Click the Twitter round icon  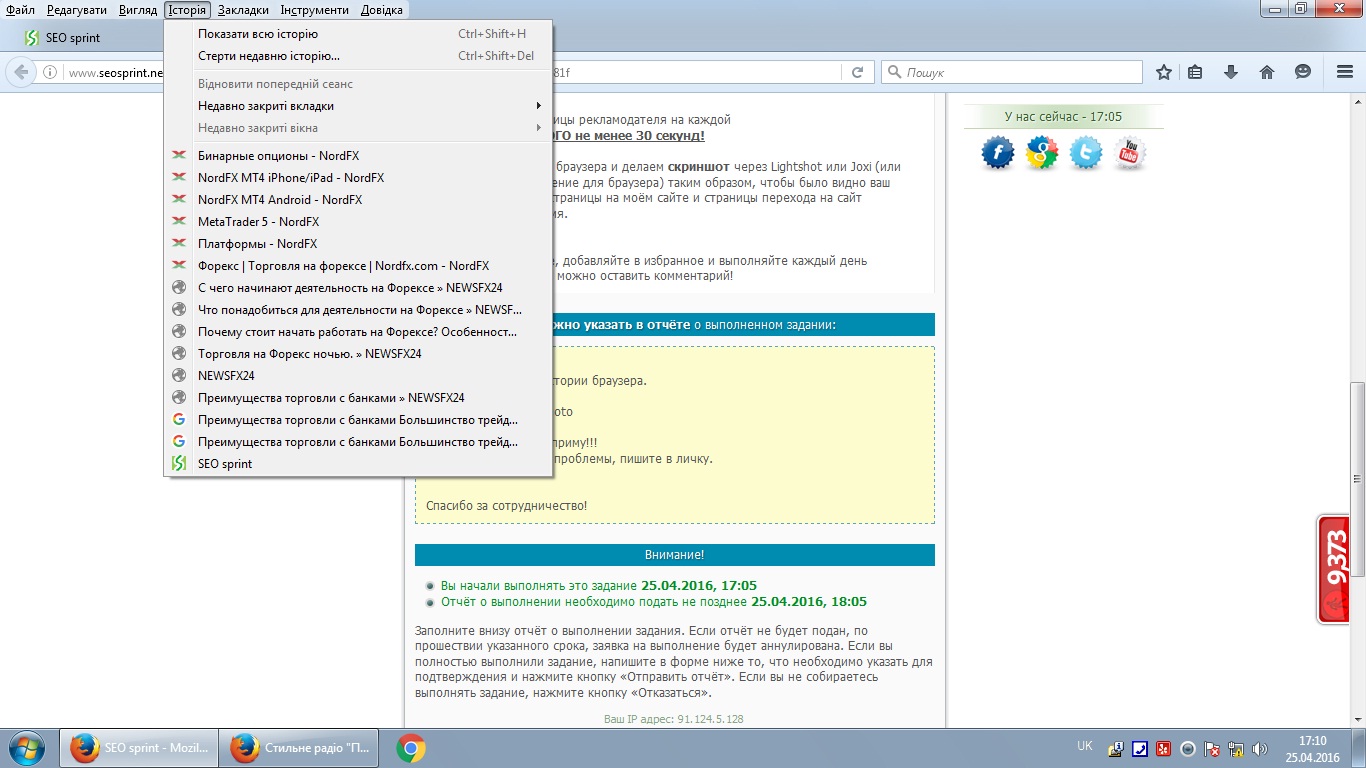pyautogui.click(x=1086, y=153)
